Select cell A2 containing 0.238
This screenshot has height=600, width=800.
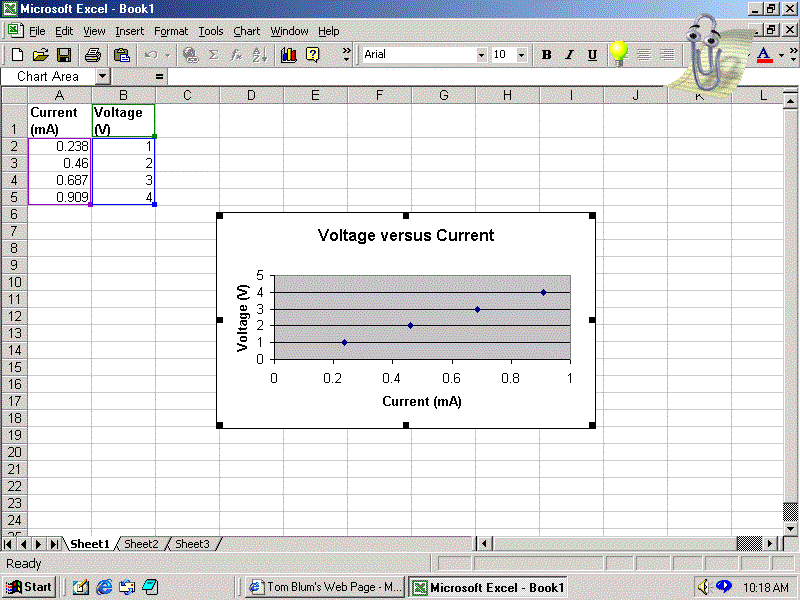pyautogui.click(x=60, y=146)
